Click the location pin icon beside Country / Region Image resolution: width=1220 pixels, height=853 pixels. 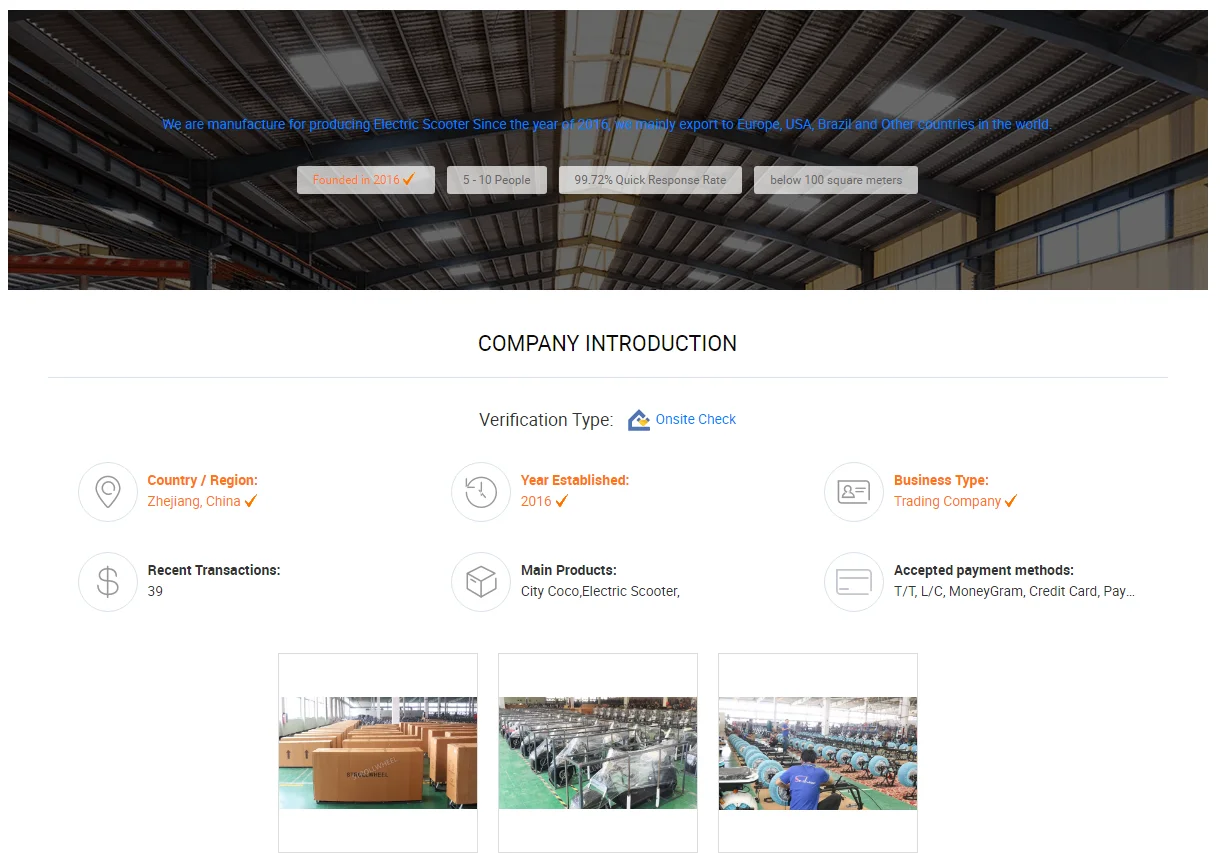click(x=108, y=492)
